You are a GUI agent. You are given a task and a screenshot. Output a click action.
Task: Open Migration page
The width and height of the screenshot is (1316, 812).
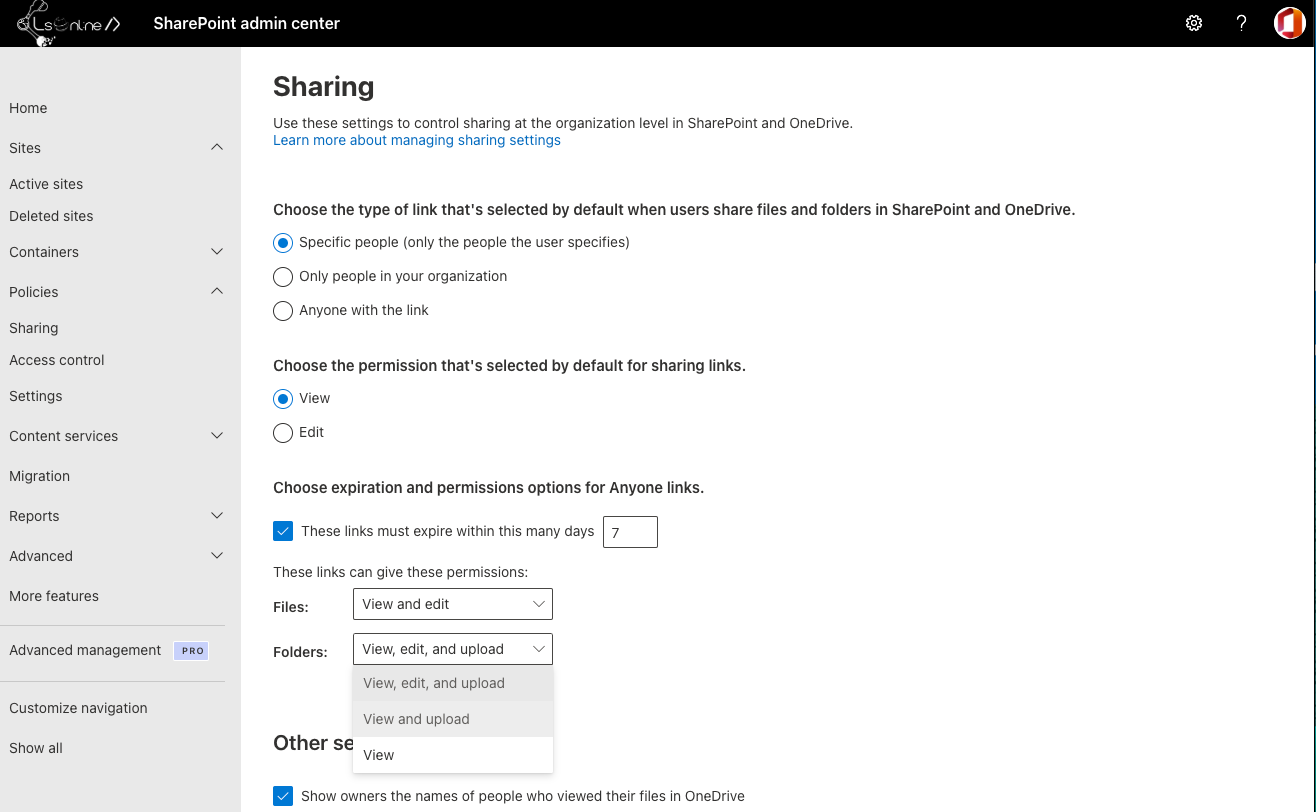pos(40,476)
